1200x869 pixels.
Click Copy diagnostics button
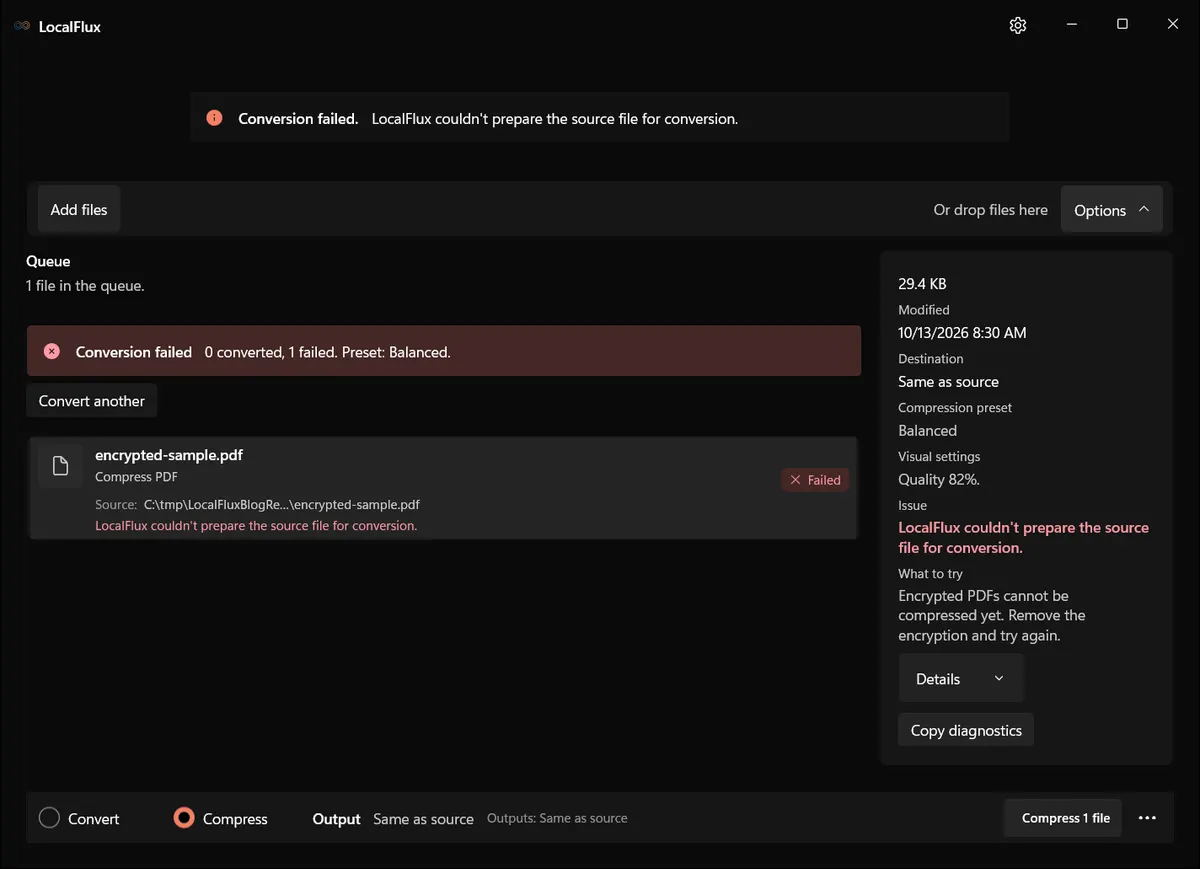(x=966, y=730)
